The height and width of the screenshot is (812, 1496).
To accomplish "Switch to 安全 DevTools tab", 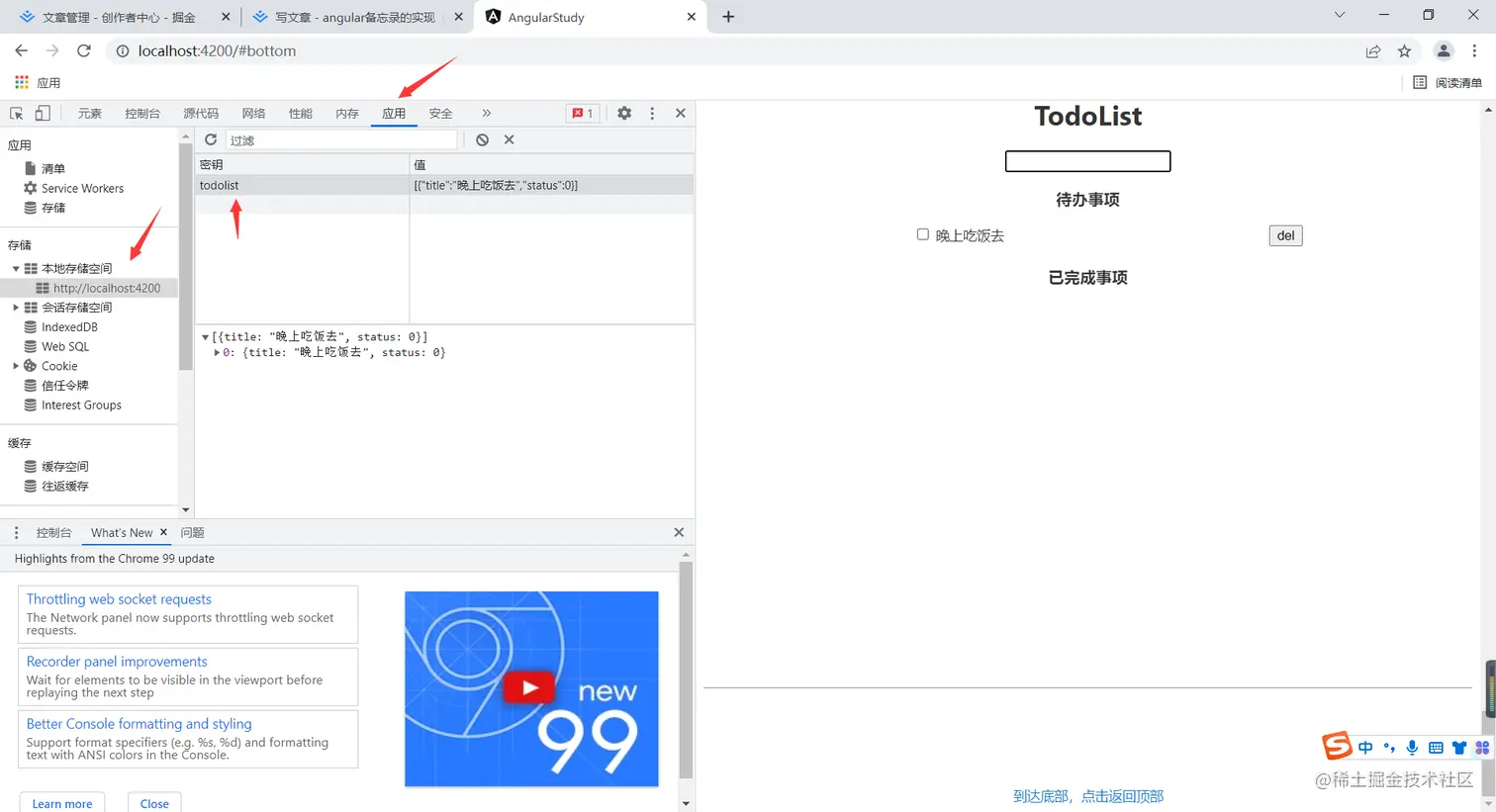I will coord(441,114).
